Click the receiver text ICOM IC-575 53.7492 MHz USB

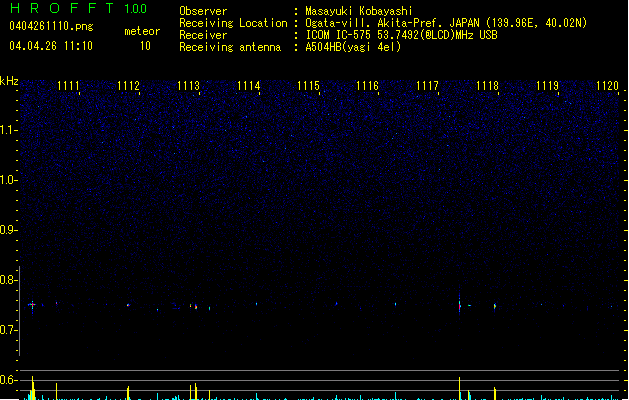pyautogui.click(x=401, y=35)
